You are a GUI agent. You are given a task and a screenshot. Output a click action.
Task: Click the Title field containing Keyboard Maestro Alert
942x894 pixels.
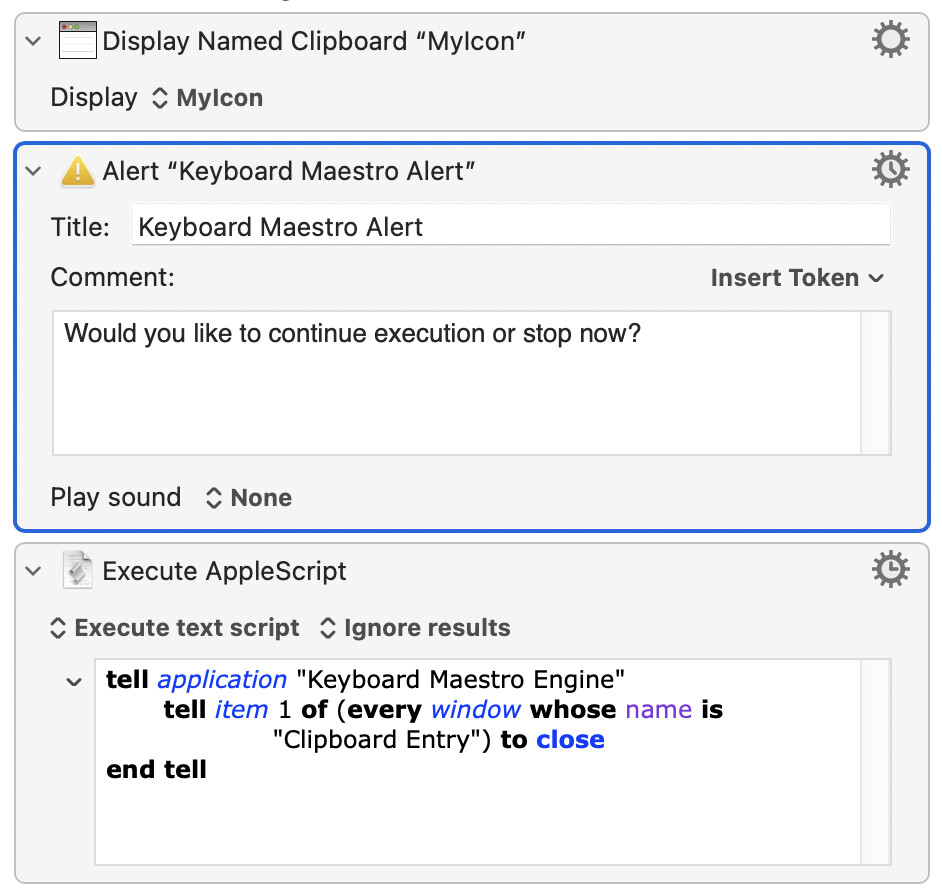(511, 225)
